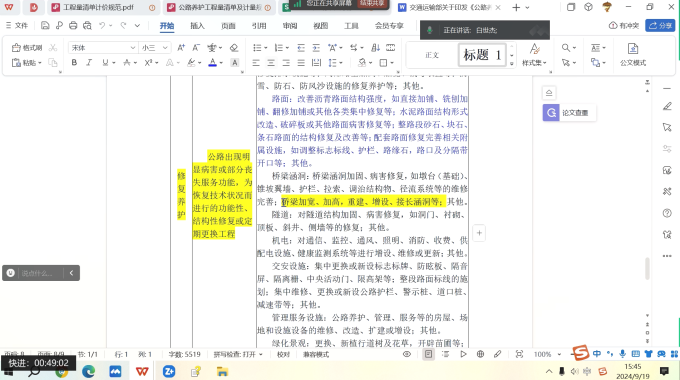Open 论文查重 sidebar button

[x=569, y=113]
